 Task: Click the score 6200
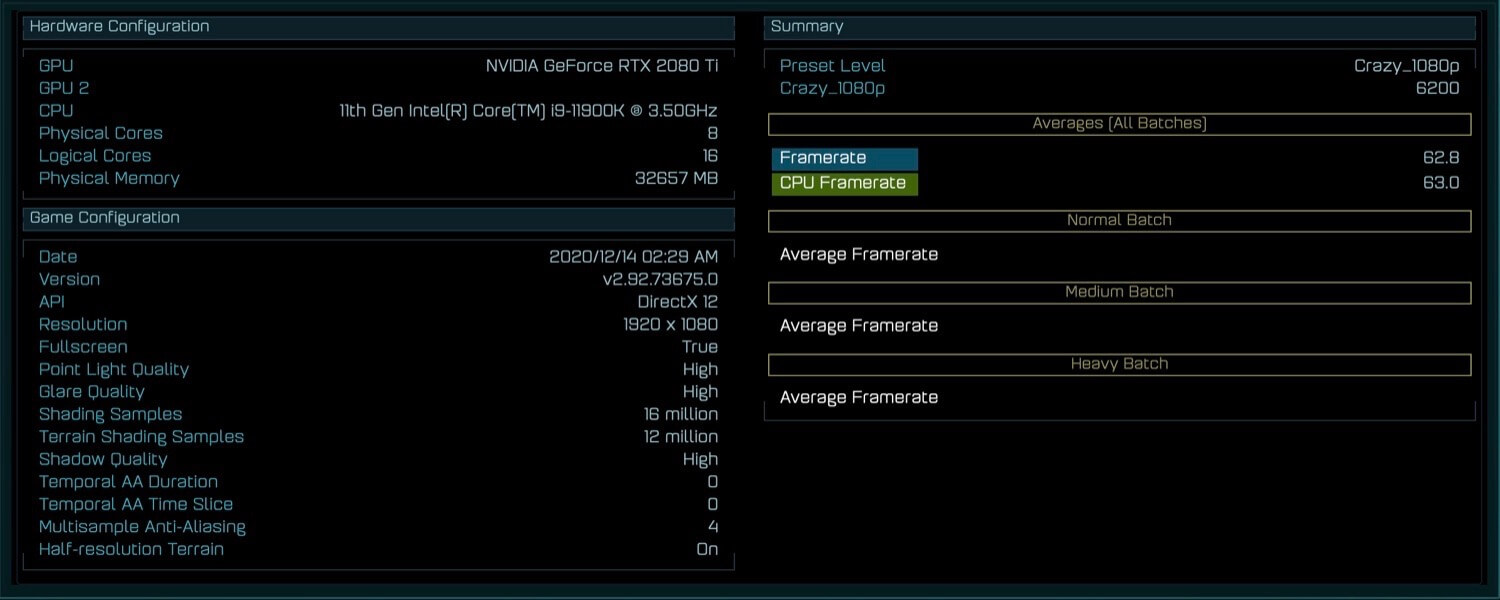[1438, 88]
